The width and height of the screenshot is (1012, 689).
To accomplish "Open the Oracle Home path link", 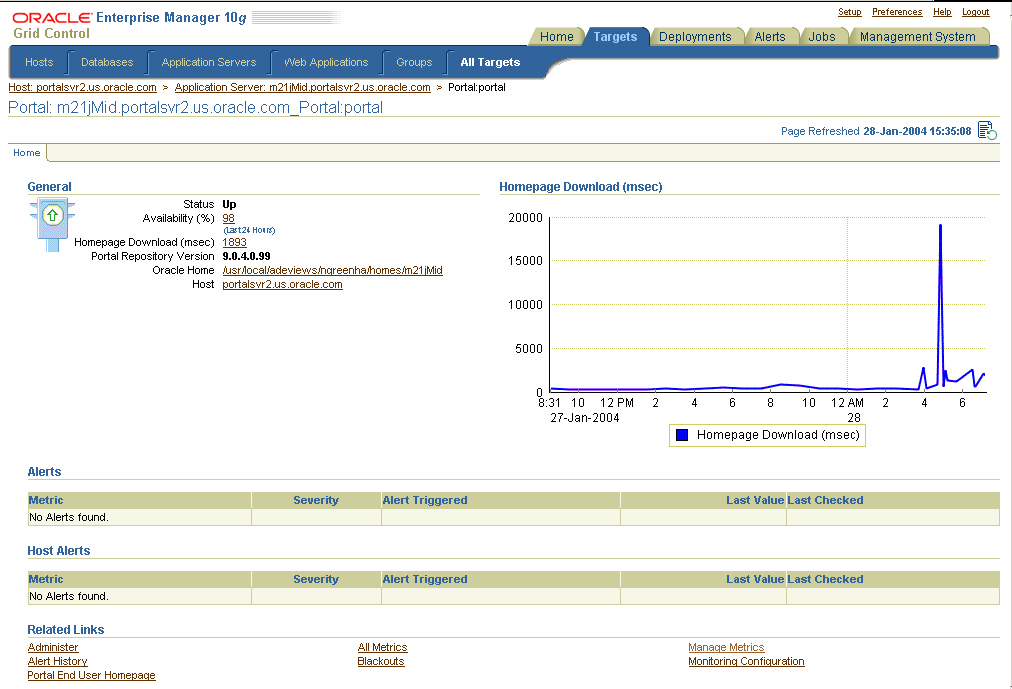I will click(332, 270).
